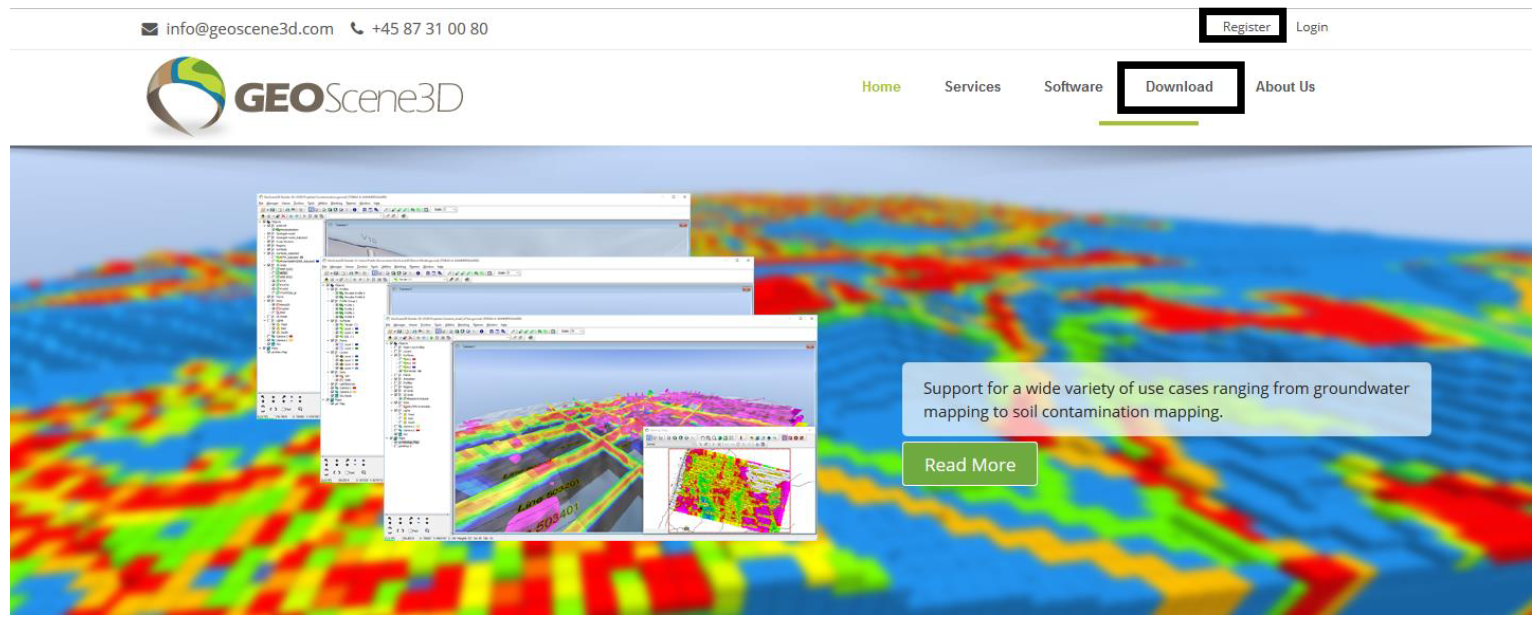This screenshot has width=1535, height=617.
Task: Click the Read More button
Action: (969, 463)
